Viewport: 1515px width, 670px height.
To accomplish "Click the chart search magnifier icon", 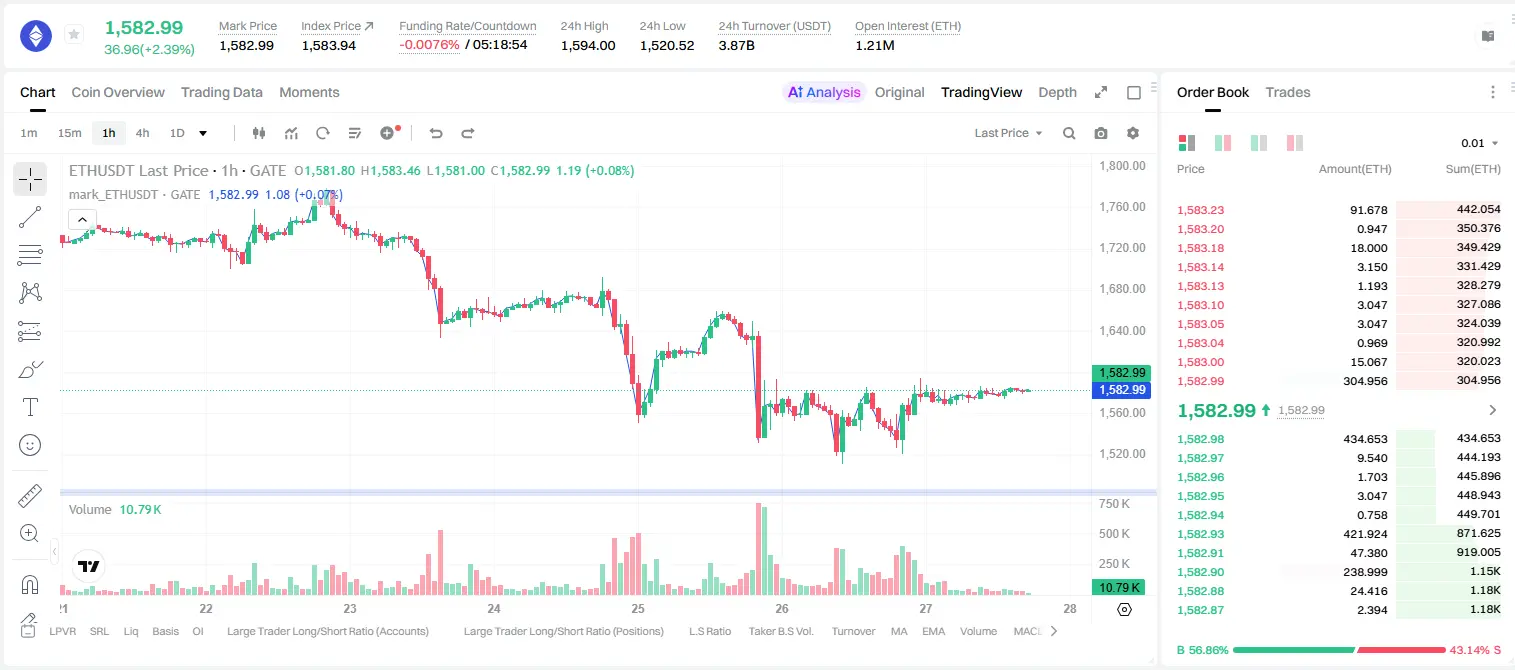I will [1069, 133].
